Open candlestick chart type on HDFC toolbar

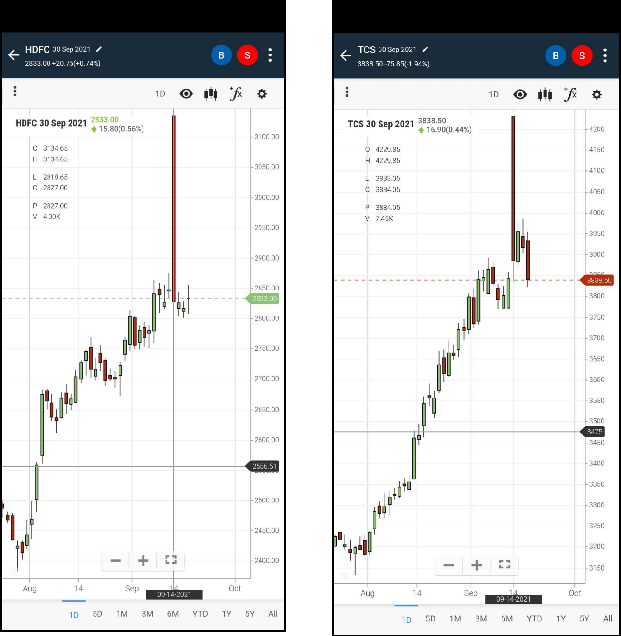[211, 93]
